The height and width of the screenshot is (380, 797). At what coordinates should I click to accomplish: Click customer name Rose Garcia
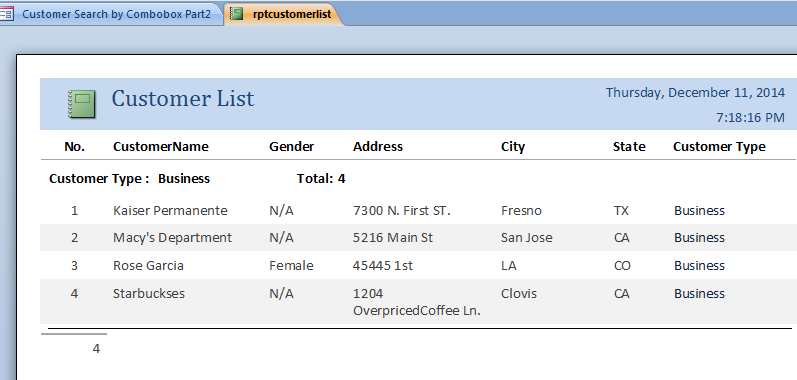pyautogui.click(x=148, y=266)
